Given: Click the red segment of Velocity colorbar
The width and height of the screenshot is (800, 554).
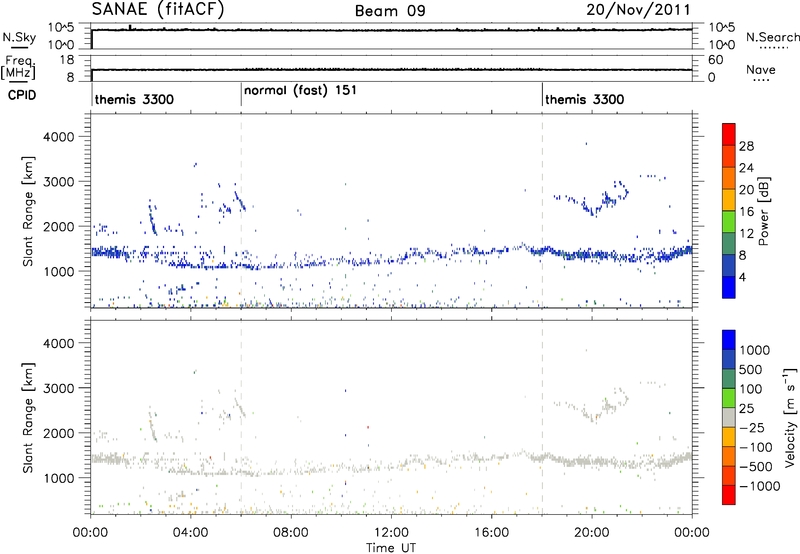Looking at the screenshot, I should [729, 495].
